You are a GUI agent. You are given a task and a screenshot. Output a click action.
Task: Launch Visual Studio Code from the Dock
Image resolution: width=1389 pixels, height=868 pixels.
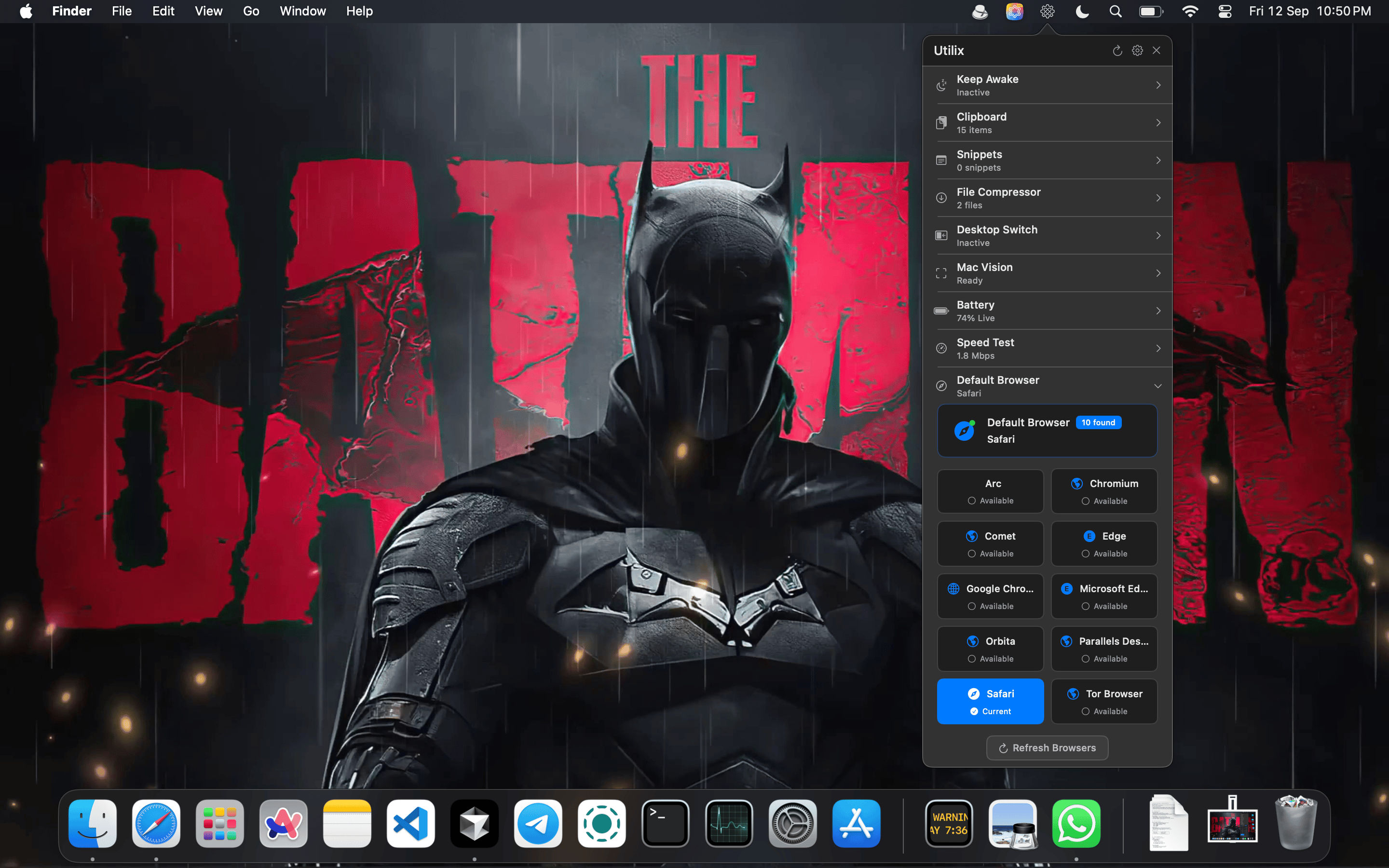tap(410, 823)
